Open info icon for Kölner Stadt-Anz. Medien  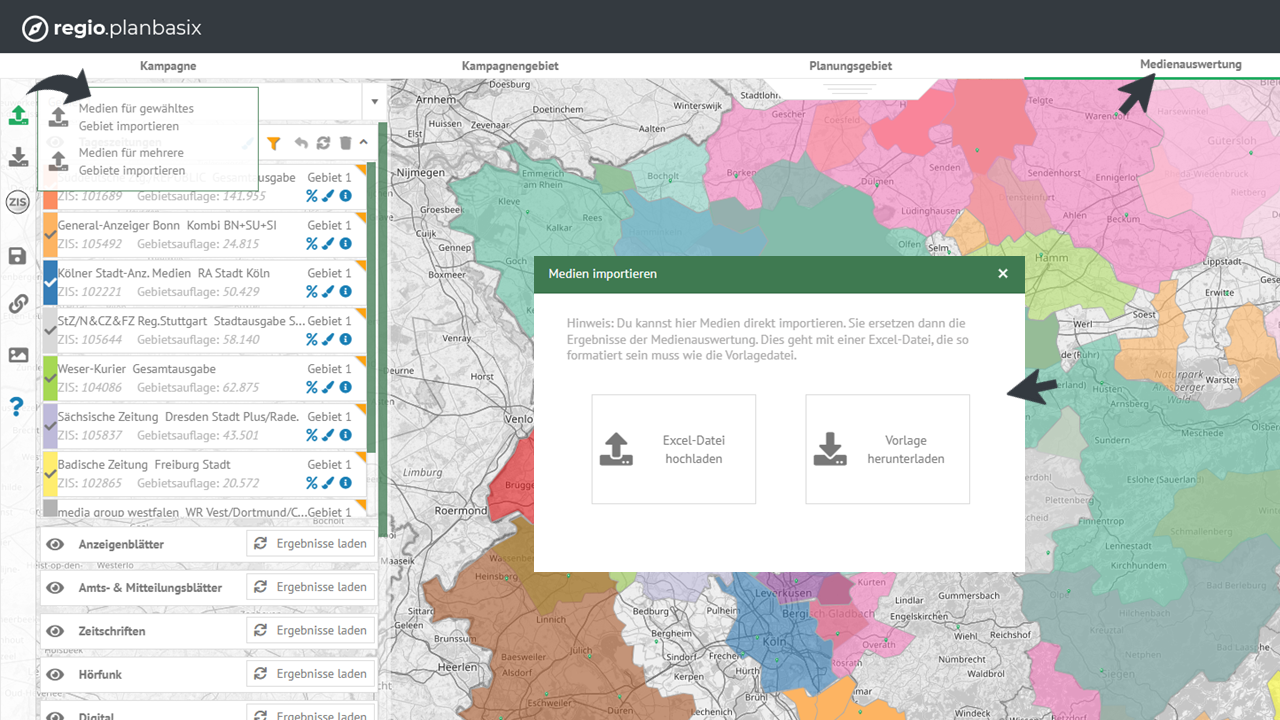coord(345,292)
